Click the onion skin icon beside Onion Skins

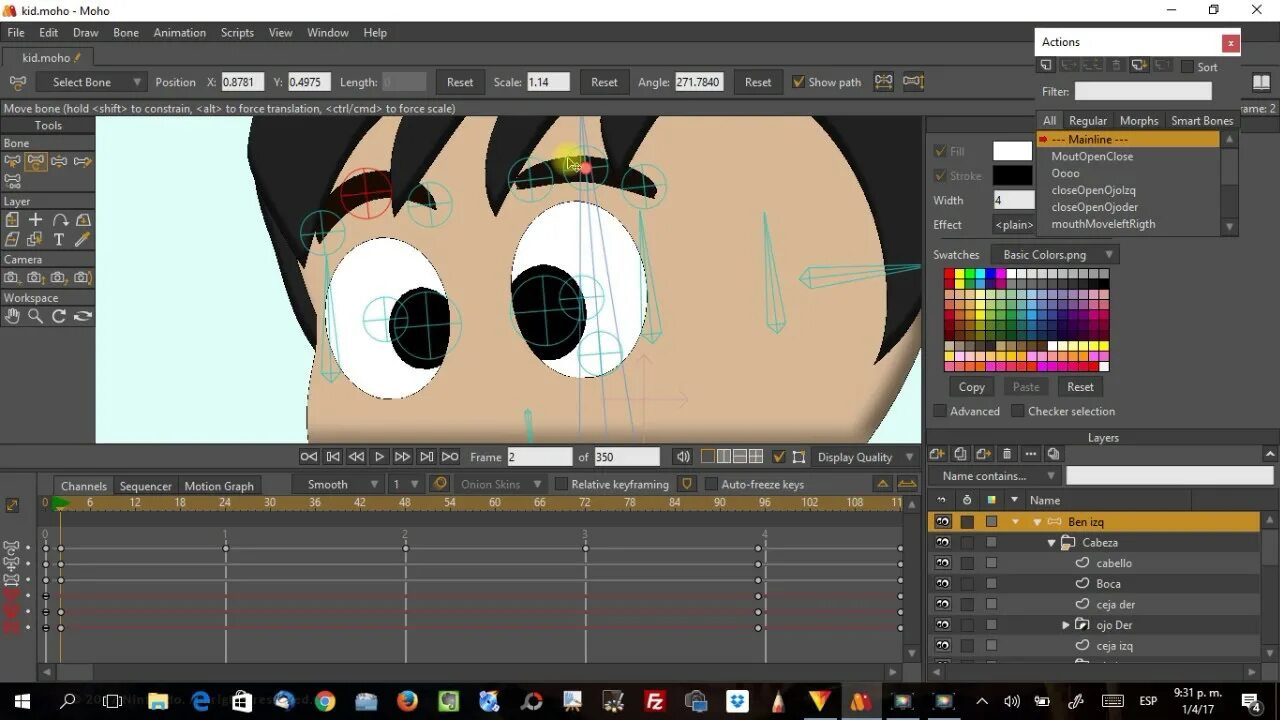[439, 484]
